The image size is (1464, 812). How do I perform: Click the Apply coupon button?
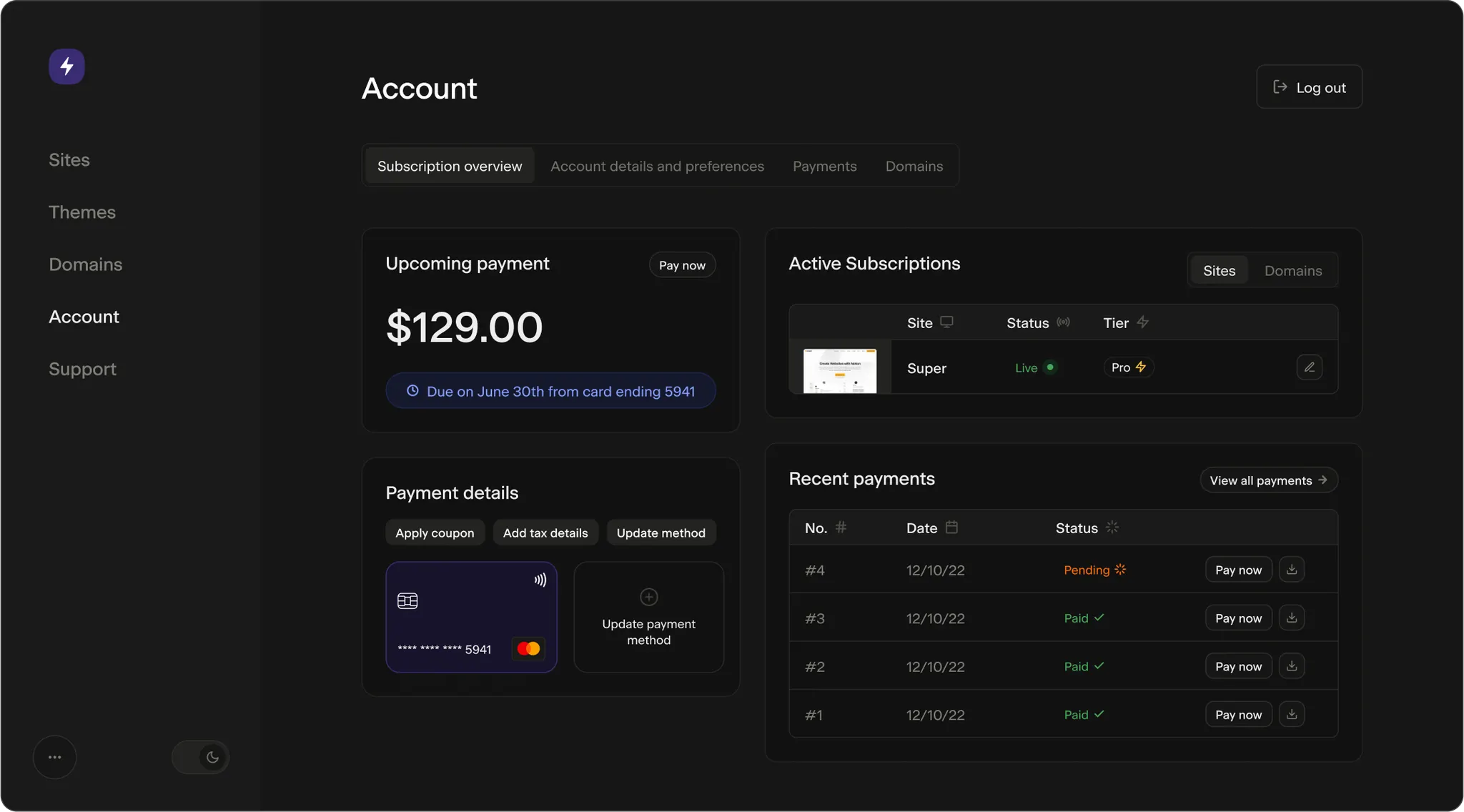coord(435,533)
